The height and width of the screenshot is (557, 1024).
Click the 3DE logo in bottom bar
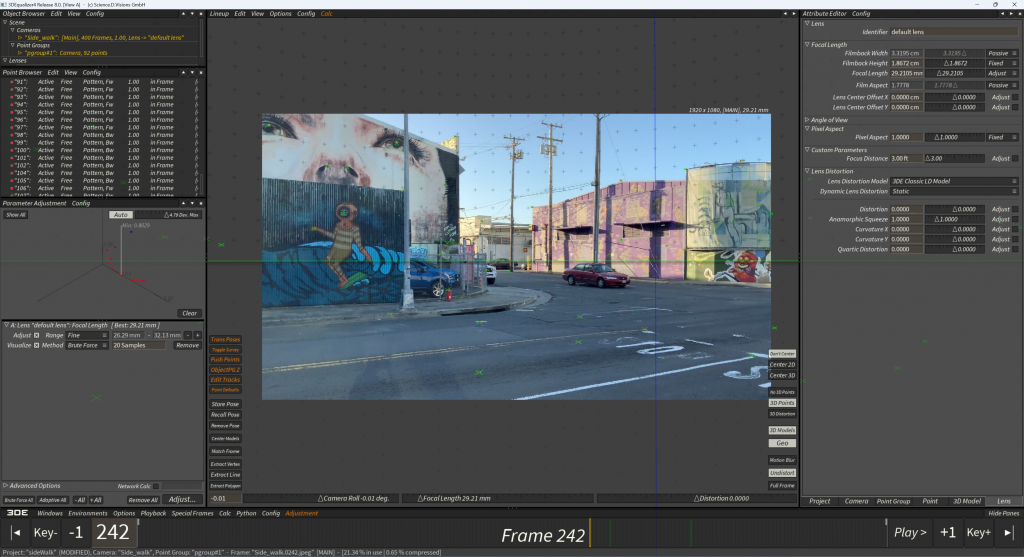click(18, 513)
